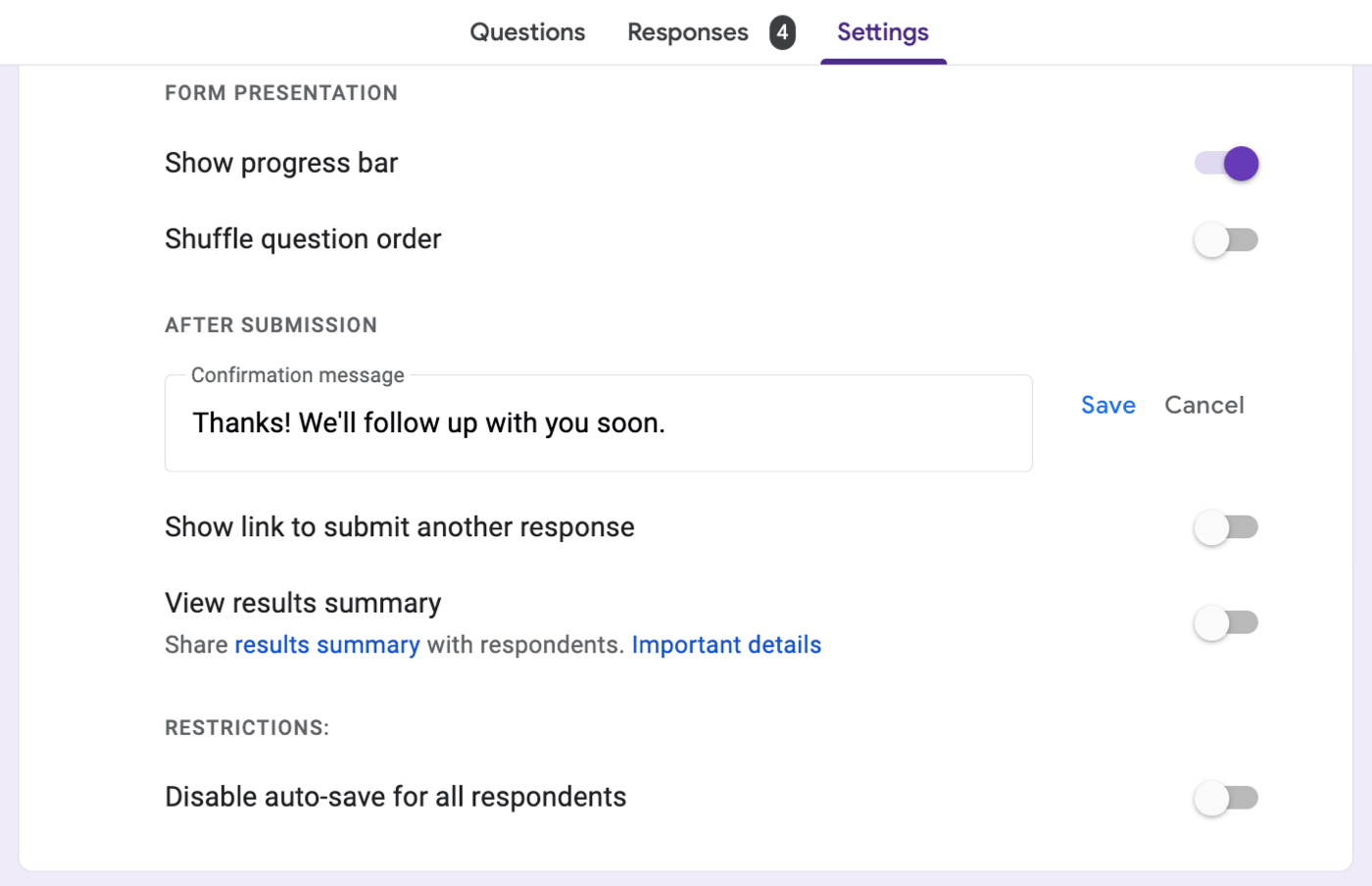Viewport: 1372px width, 886px height.
Task: Select the Settings tab
Action: [883, 32]
